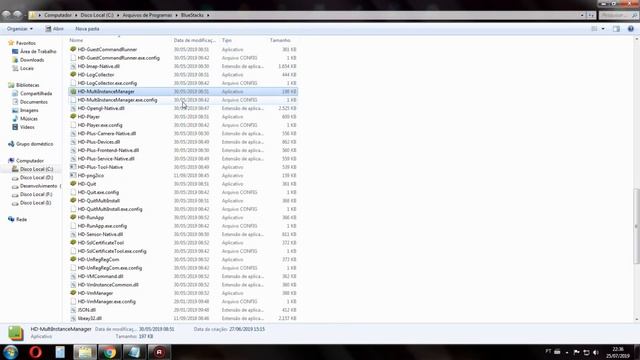640x360 pixels.
Task: Click the Computador breadcrumb in address bar
Action: point(58,15)
